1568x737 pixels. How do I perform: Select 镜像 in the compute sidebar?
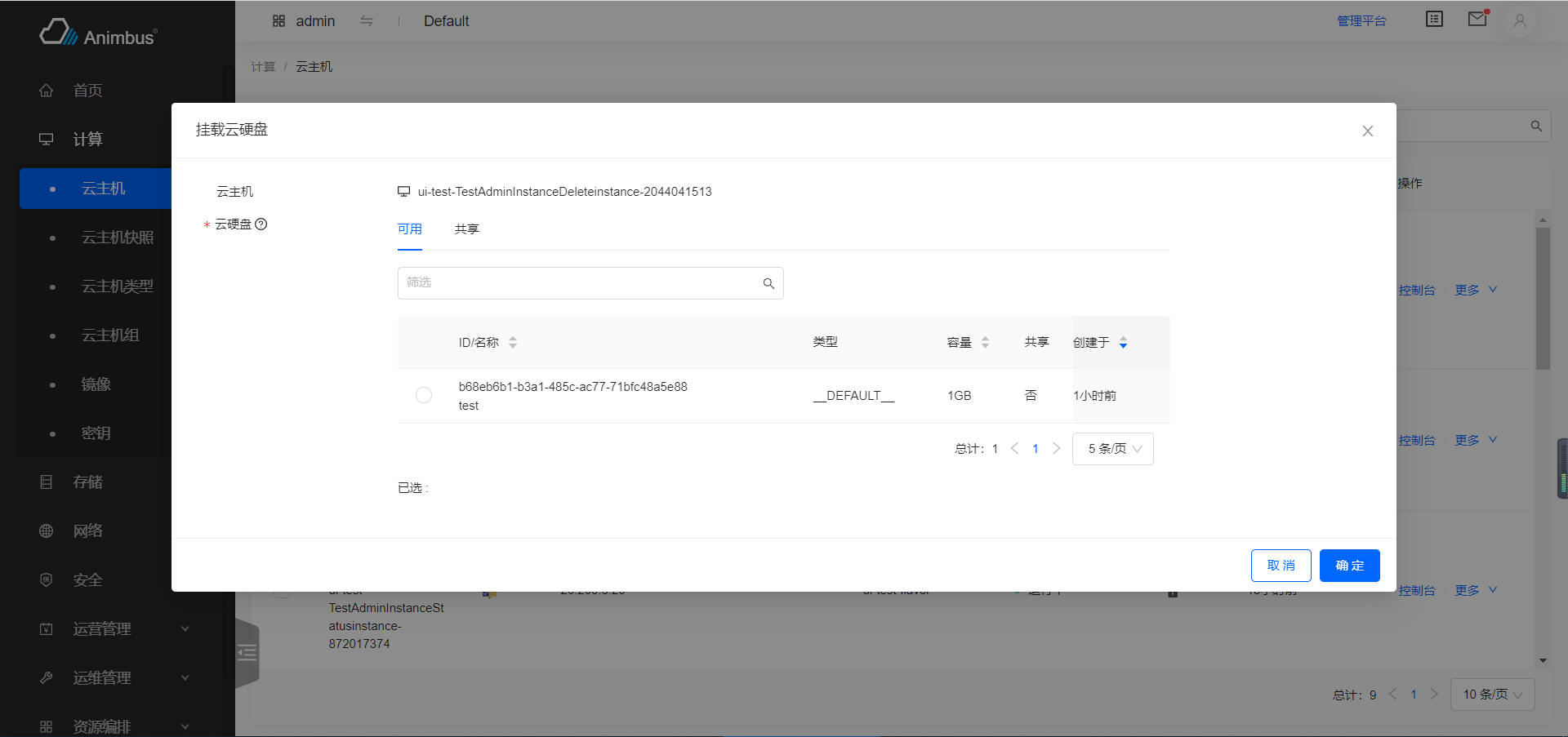[96, 384]
